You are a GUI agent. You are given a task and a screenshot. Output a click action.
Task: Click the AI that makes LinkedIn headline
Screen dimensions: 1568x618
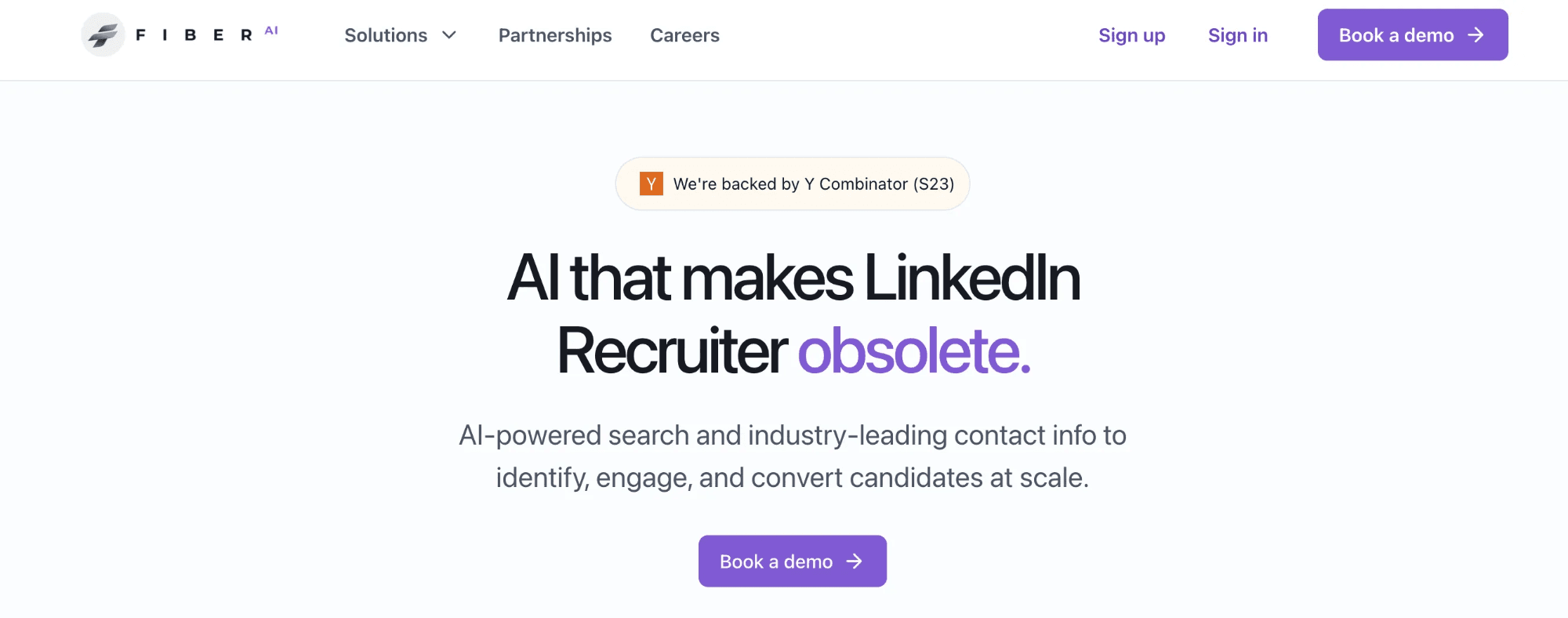click(x=793, y=278)
